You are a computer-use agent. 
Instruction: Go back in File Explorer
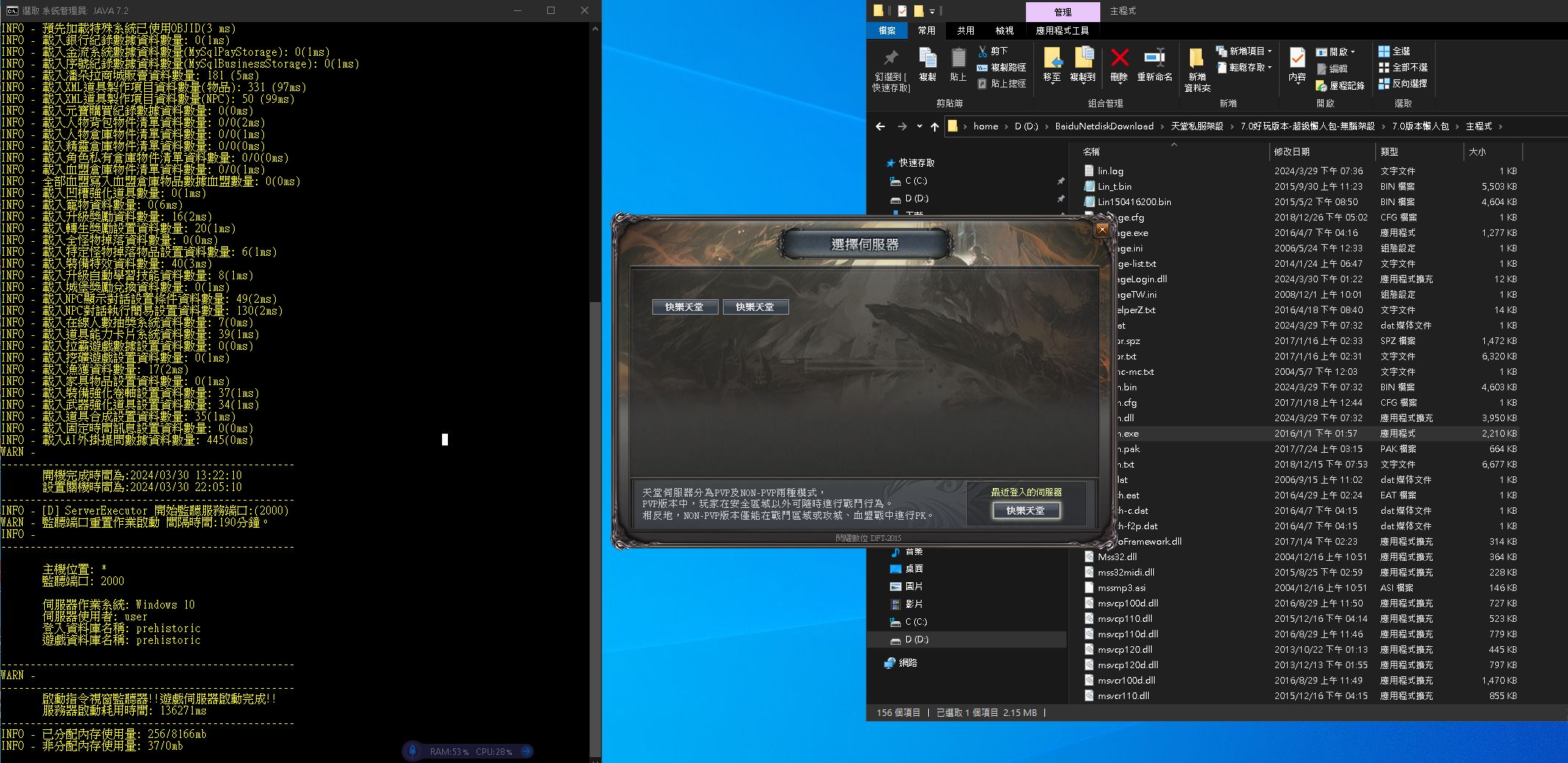pyautogui.click(x=880, y=126)
